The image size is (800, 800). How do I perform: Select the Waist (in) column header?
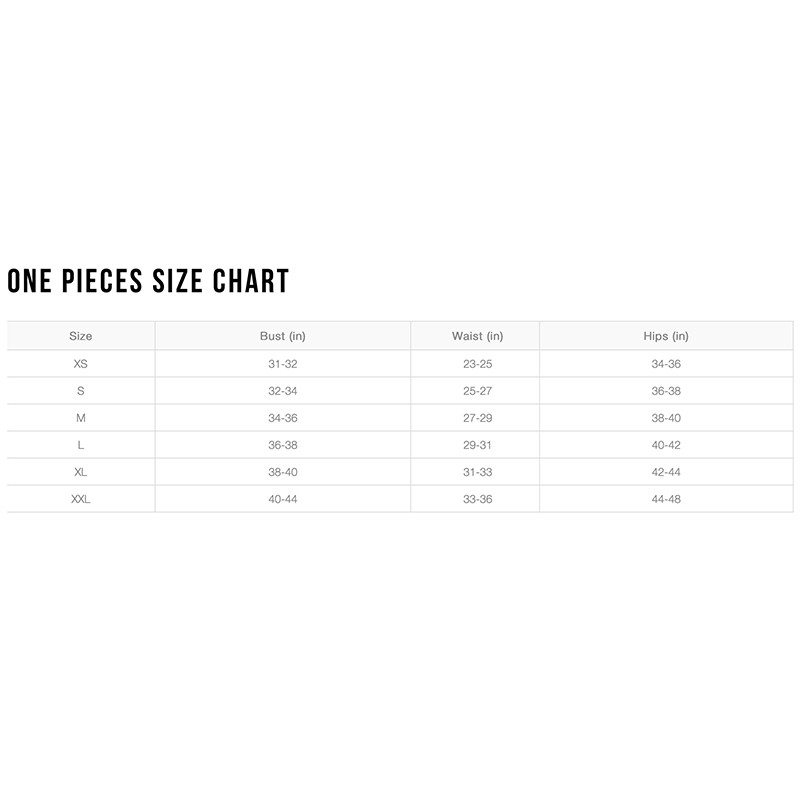tap(477, 337)
